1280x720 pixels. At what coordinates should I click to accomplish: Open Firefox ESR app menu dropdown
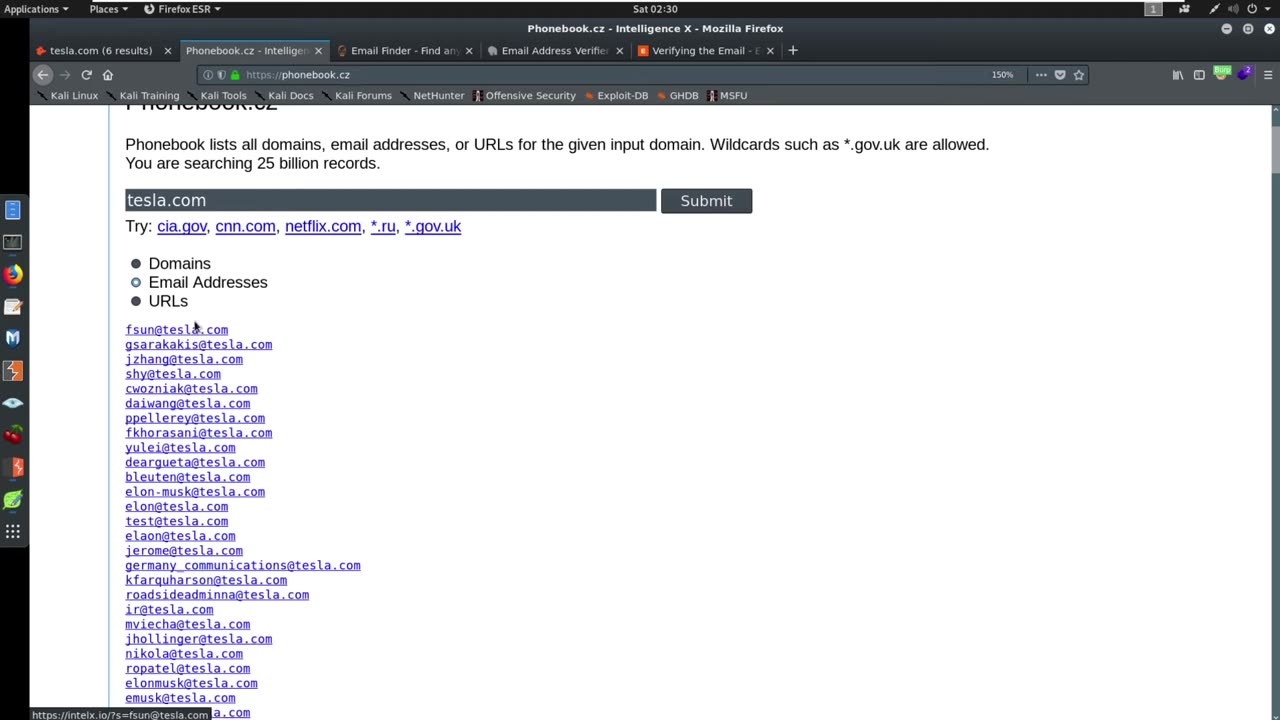point(182,9)
